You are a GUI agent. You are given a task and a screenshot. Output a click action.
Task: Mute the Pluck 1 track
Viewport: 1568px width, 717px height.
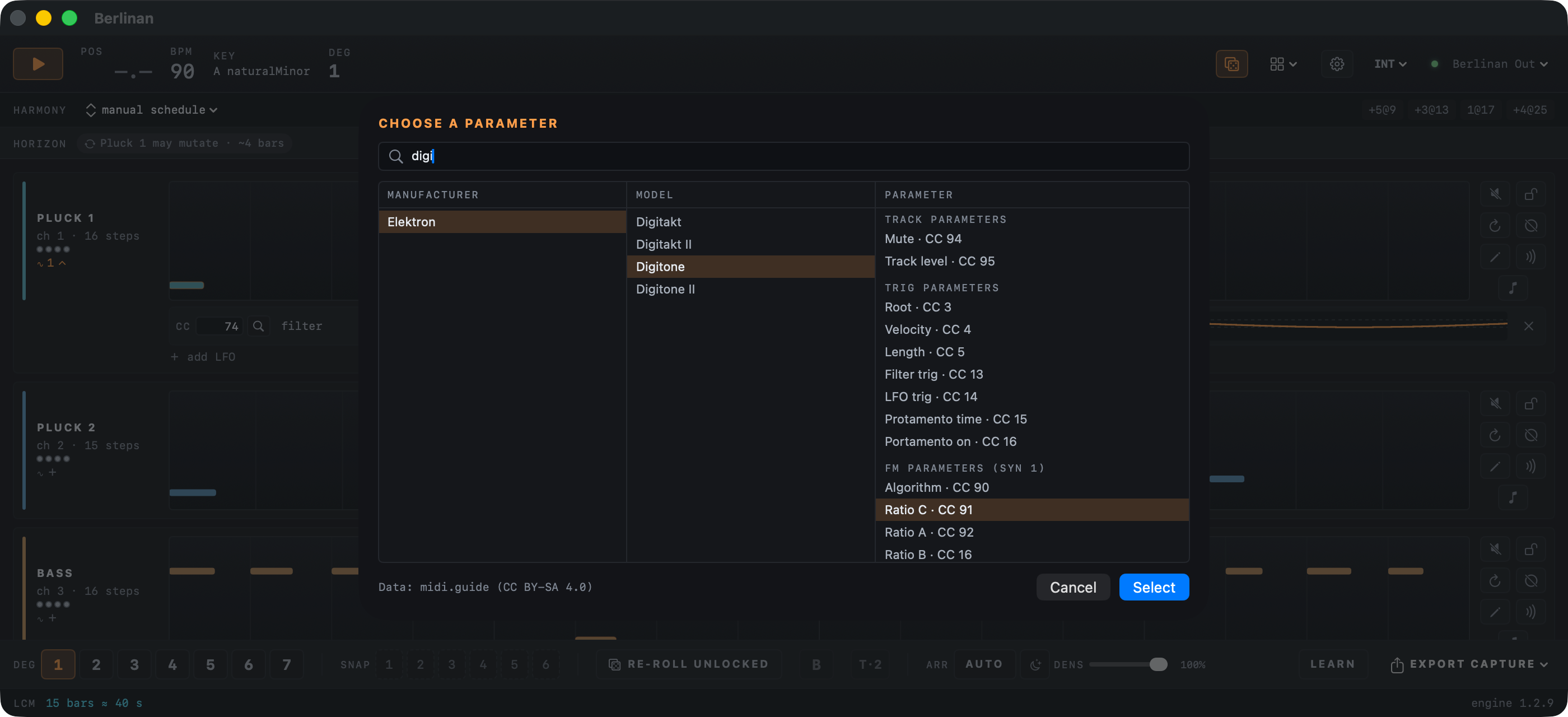click(1495, 194)
